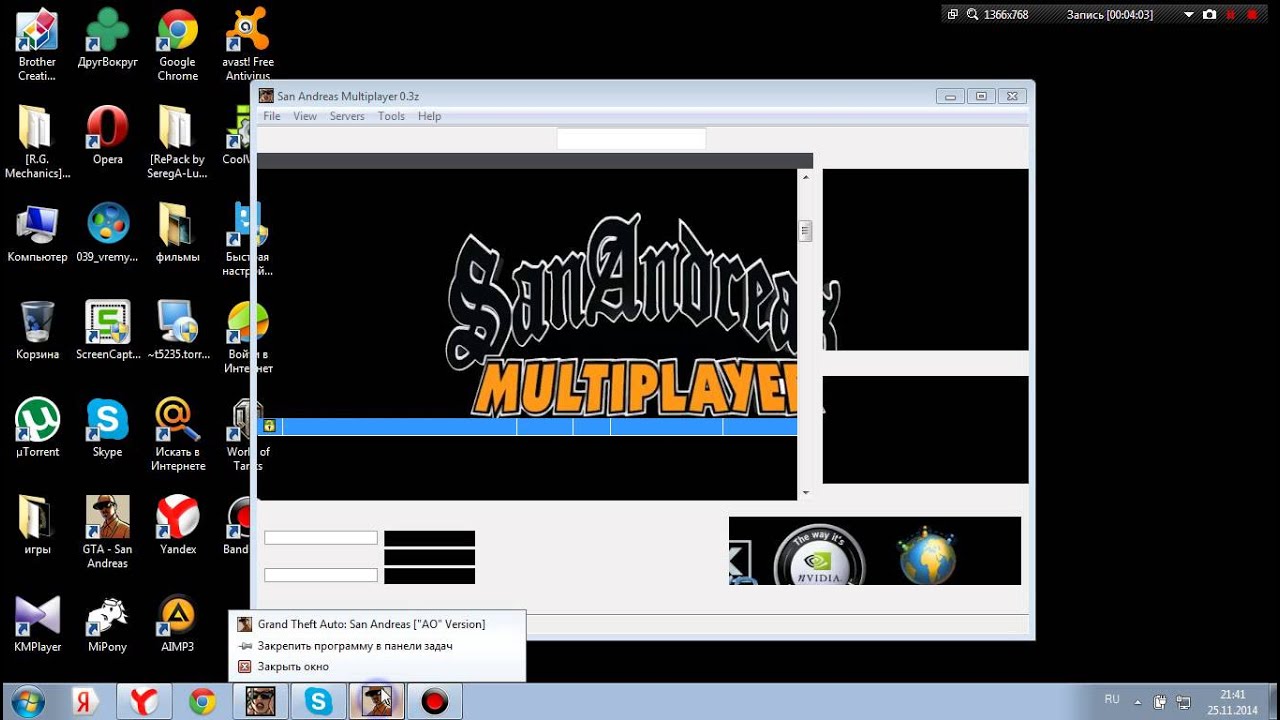
Task: Pause recording in recorder bar
Action: pyautogui.click(x=1231, y=15)
